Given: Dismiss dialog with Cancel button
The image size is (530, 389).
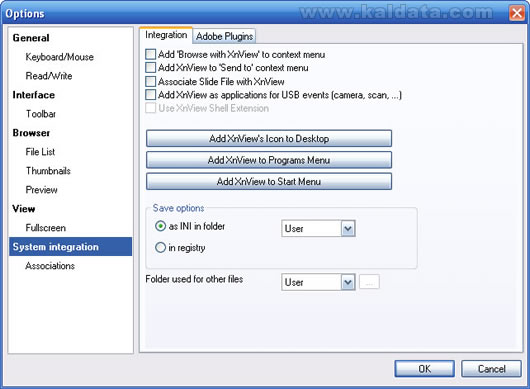Looking at the screenshot, I should tap(491, 368).
